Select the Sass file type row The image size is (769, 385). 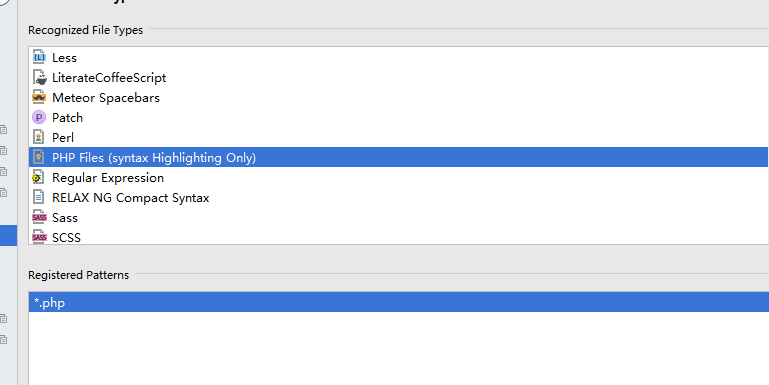pos(398,217)
